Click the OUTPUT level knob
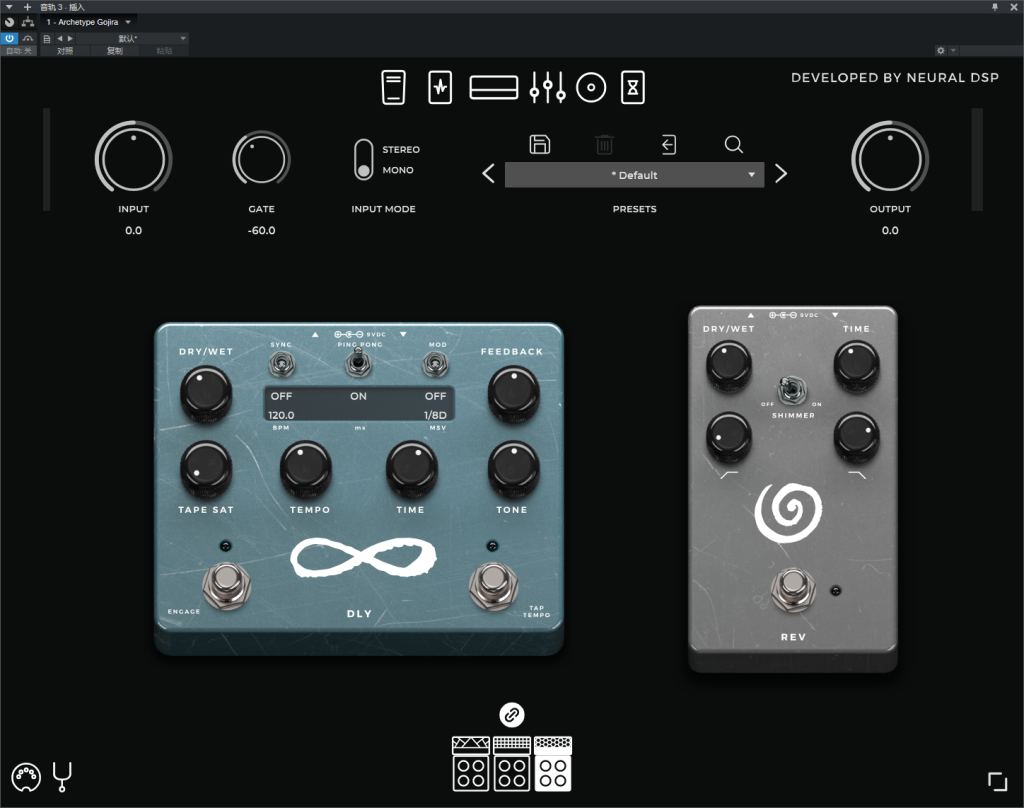1024x808 pixels. [x=889, y=158]
